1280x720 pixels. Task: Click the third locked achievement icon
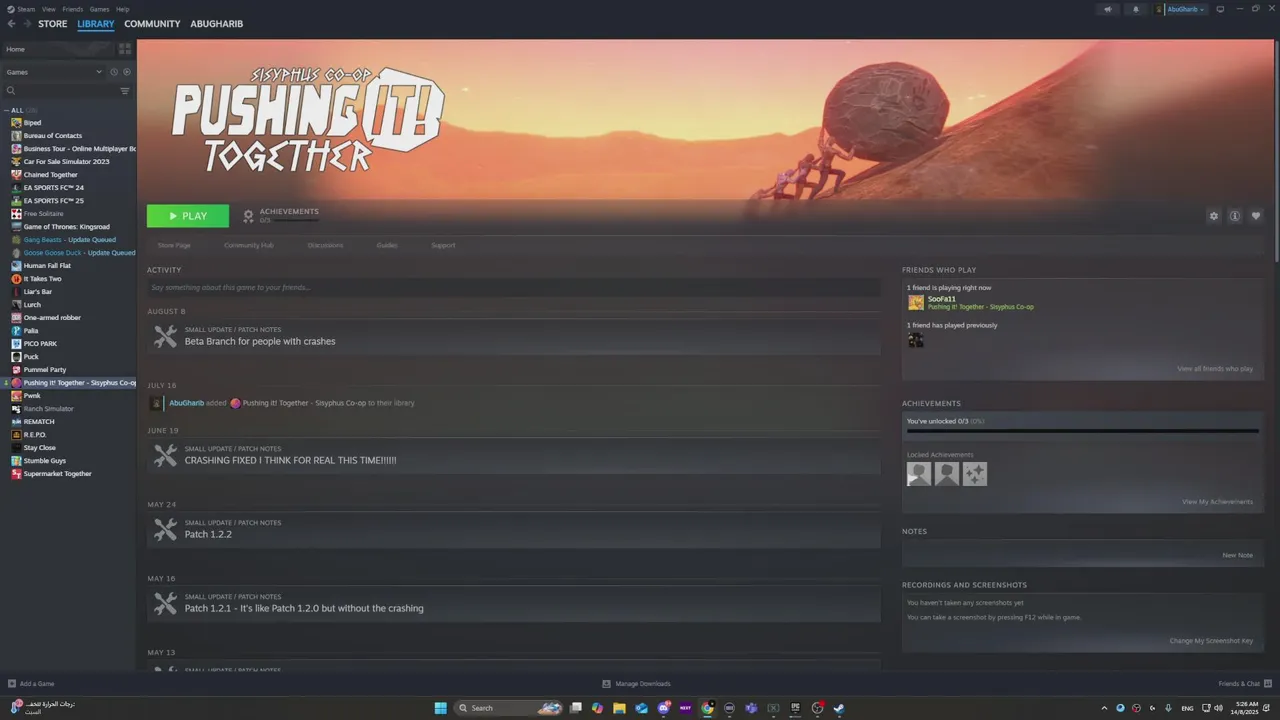(x=975, y=474)
